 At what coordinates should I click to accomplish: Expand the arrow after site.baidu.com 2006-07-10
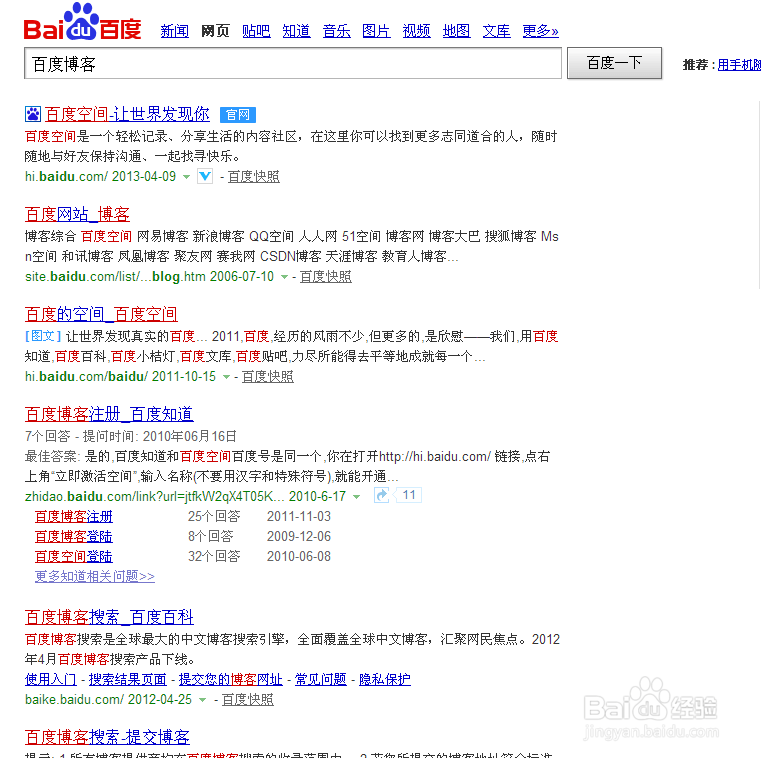284,277
